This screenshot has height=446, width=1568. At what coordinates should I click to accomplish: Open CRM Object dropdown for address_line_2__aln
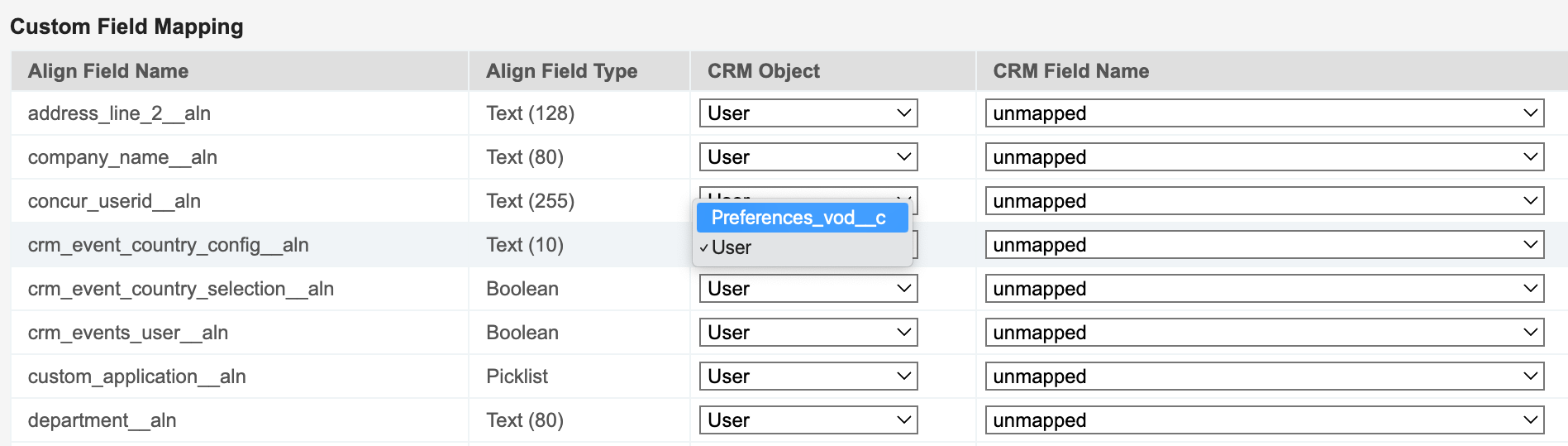[x=808, y=113]
